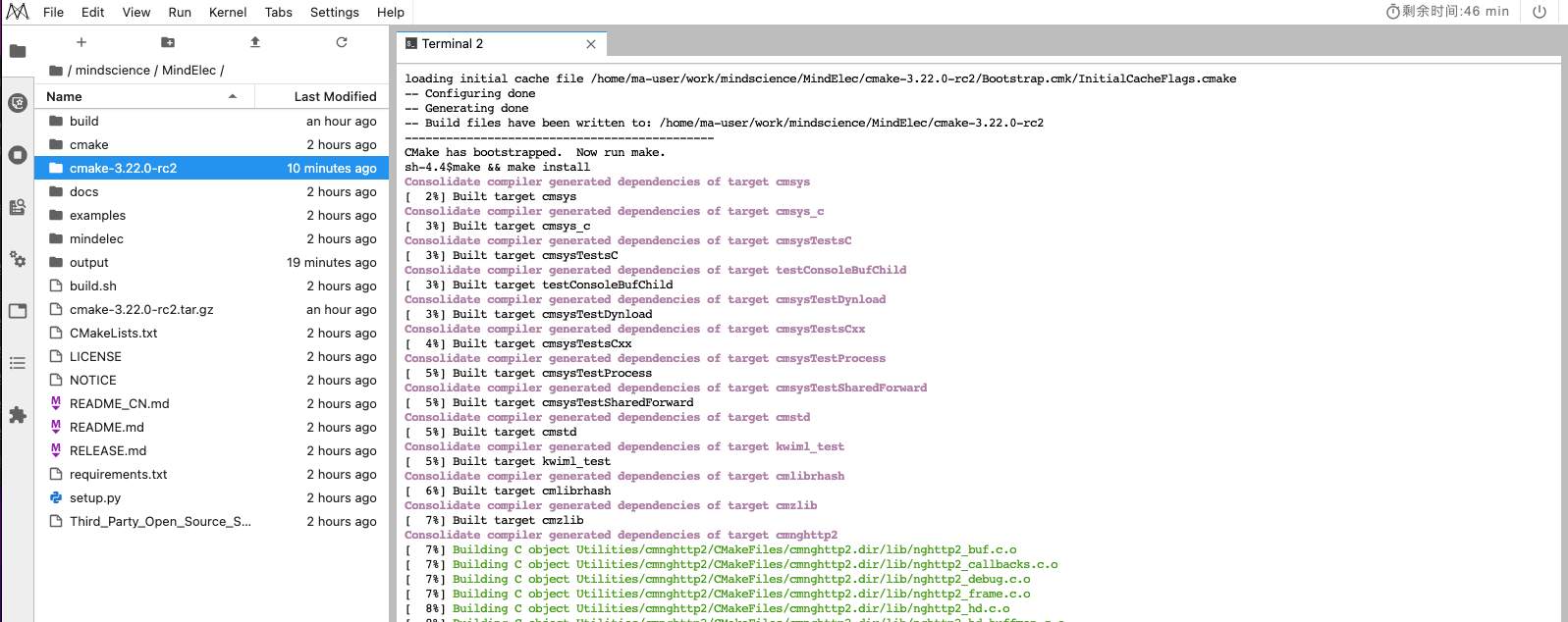The width and height of the screenshot is (1568, 622).
Task: Select the Terminal 2 tab
Action: click(502, 44)
